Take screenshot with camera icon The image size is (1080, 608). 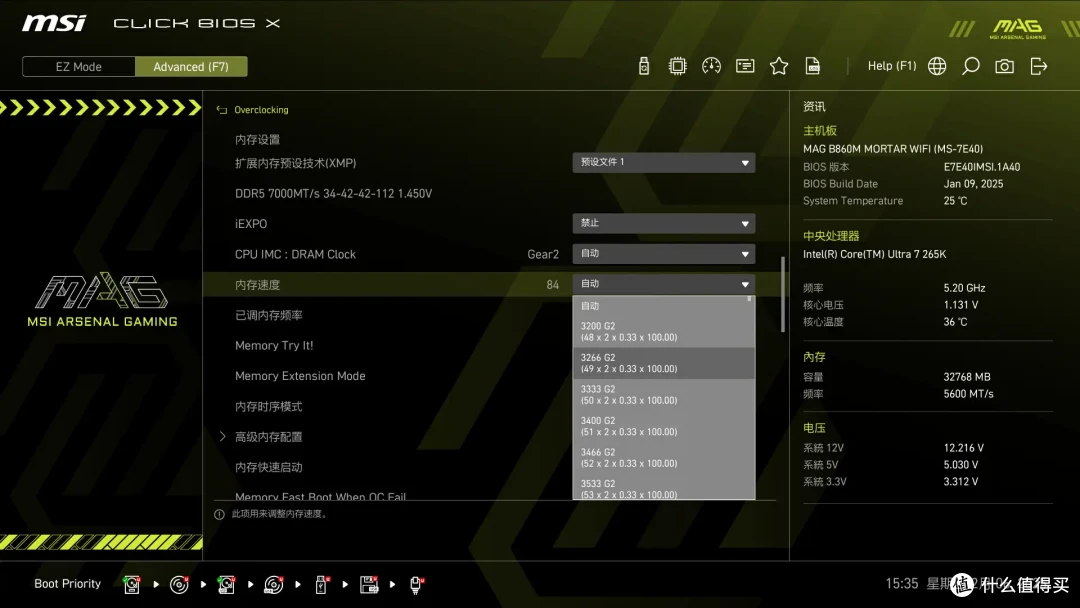click(1004, 66)
